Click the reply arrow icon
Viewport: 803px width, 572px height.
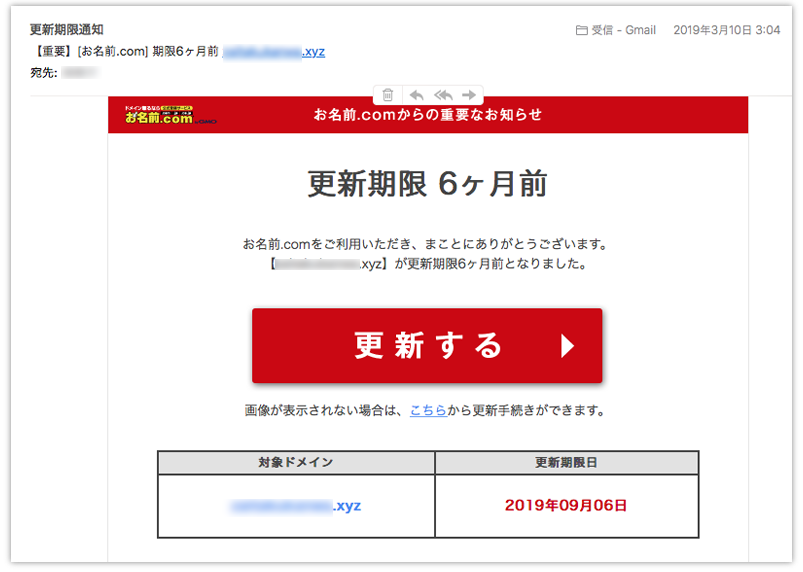tap(416, 95)
